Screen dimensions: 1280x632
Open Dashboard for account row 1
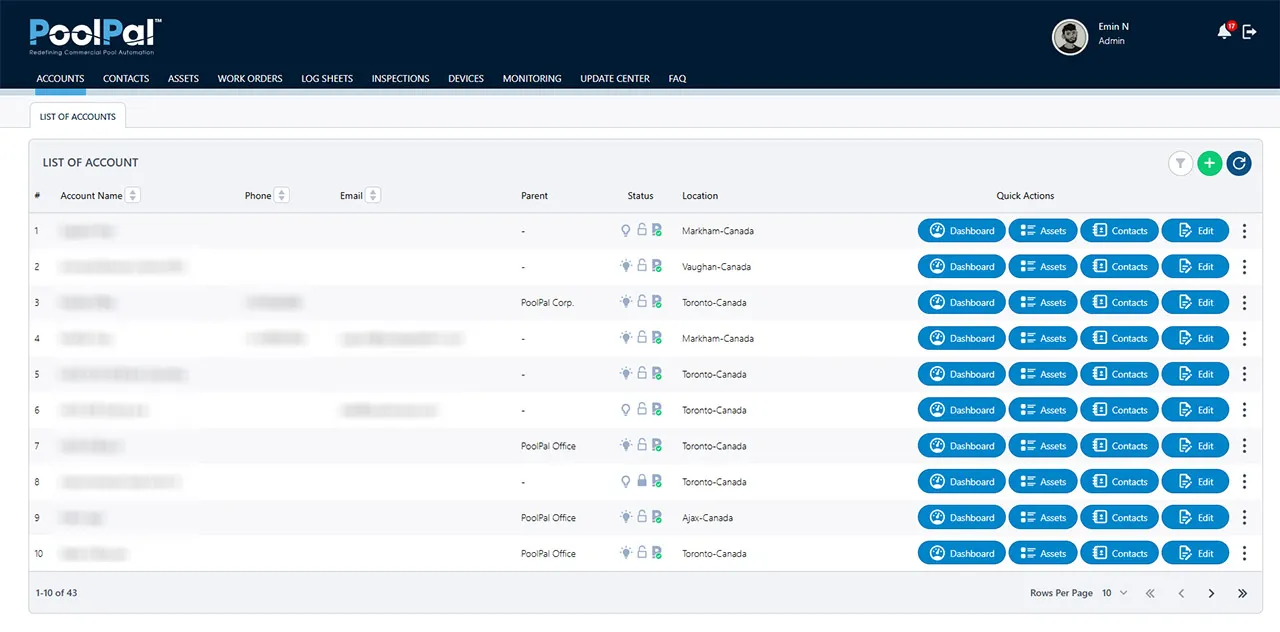point(962,231)
